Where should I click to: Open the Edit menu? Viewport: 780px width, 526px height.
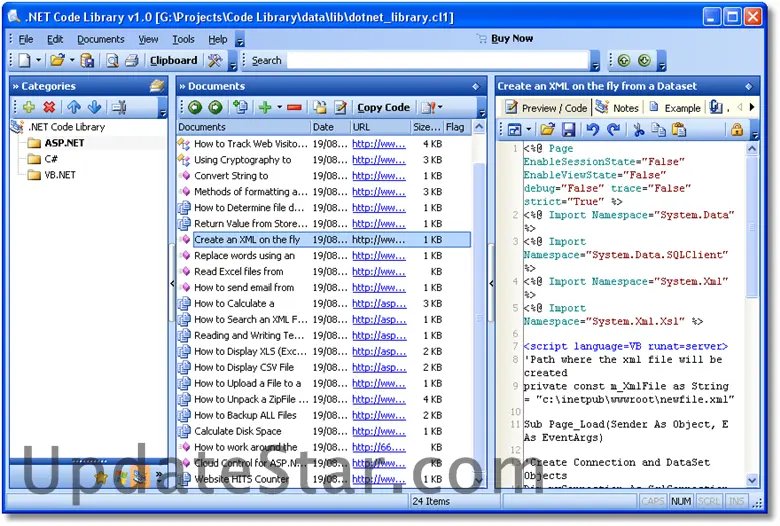point(55,39)
